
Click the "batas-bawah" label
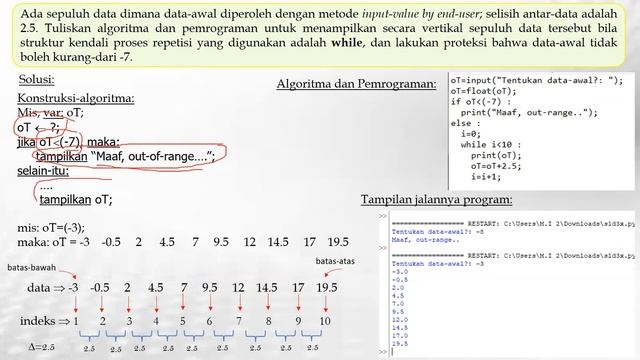31,268
